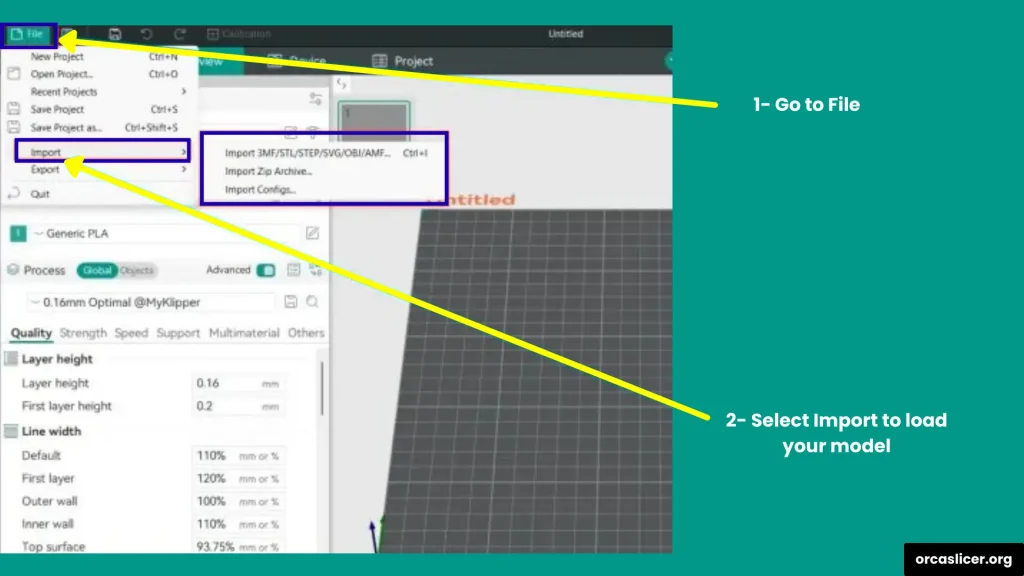Switch to the Multimaterial tab
This screenshot has height=576, width=1024.
[244, 333]
